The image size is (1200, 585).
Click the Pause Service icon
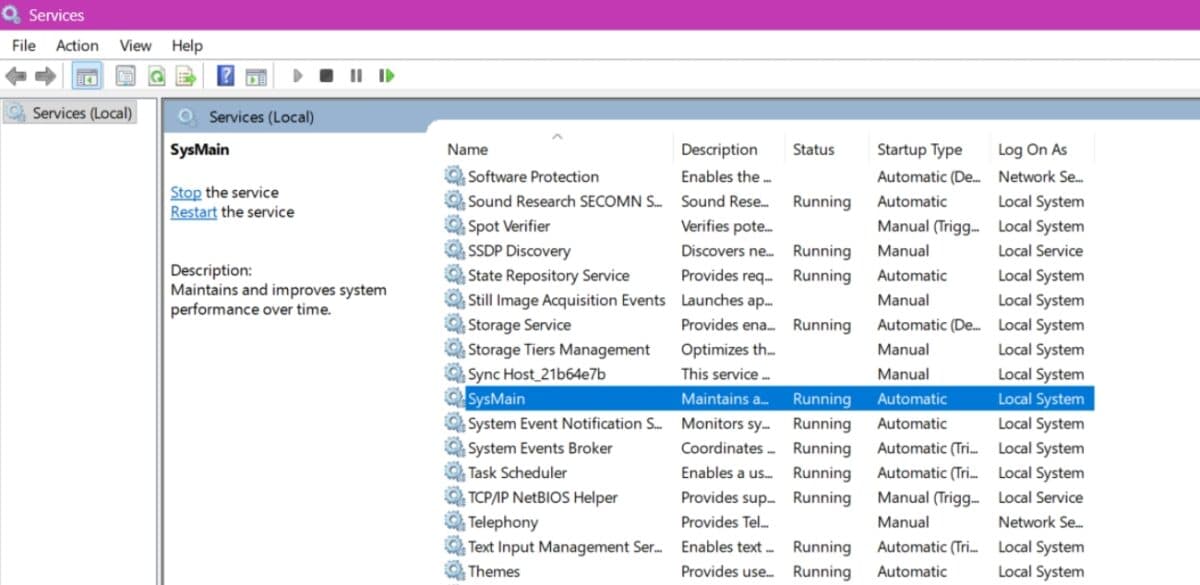[x=356, y=76]
